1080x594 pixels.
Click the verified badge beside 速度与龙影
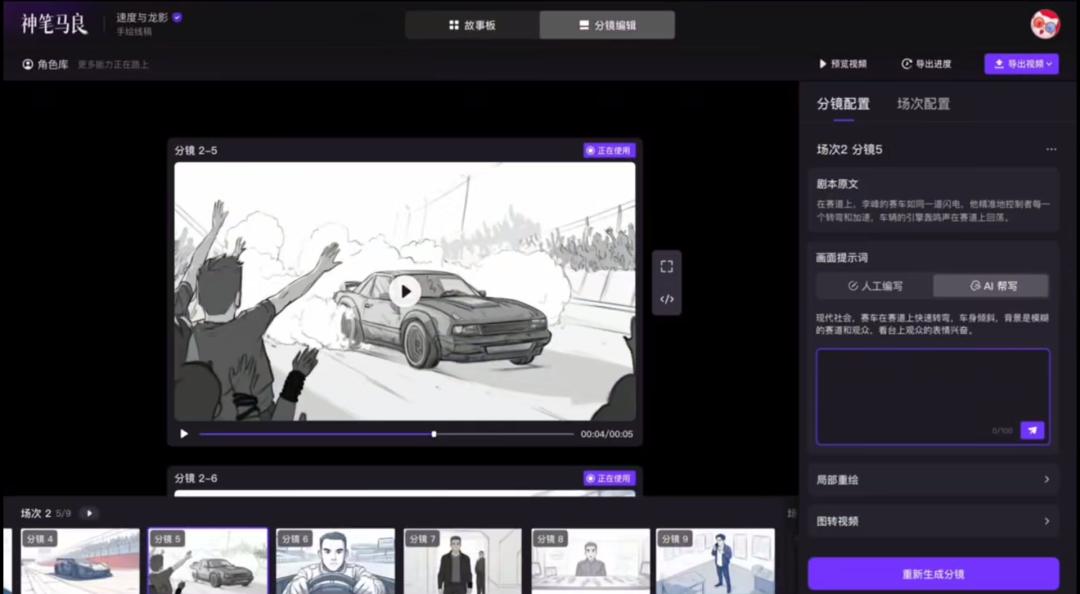[177, 18]
